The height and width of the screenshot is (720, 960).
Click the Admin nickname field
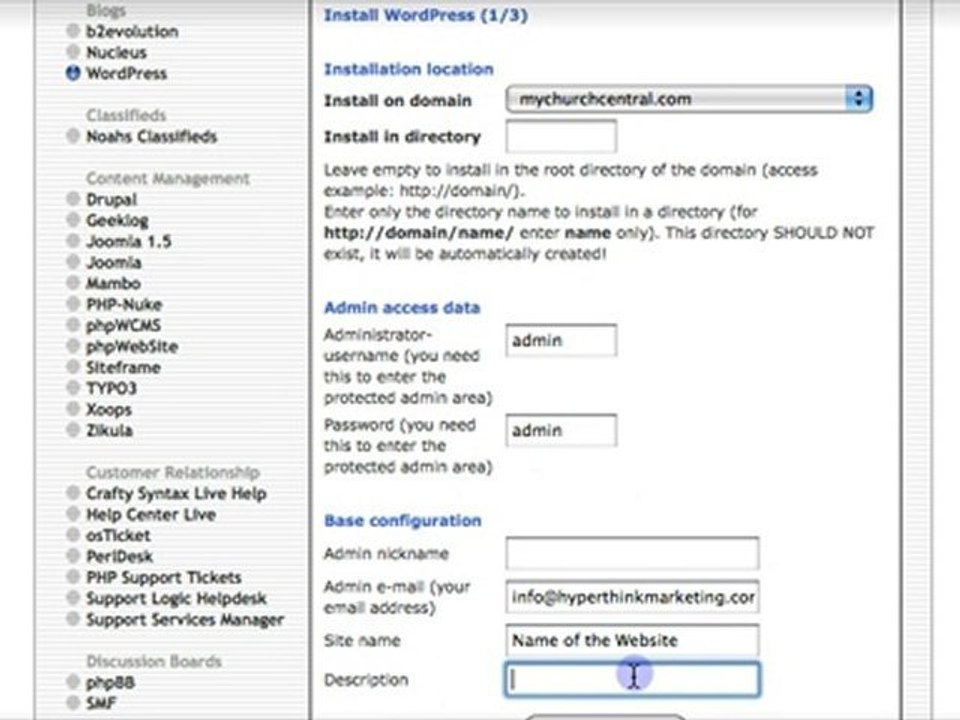(632, 553)
